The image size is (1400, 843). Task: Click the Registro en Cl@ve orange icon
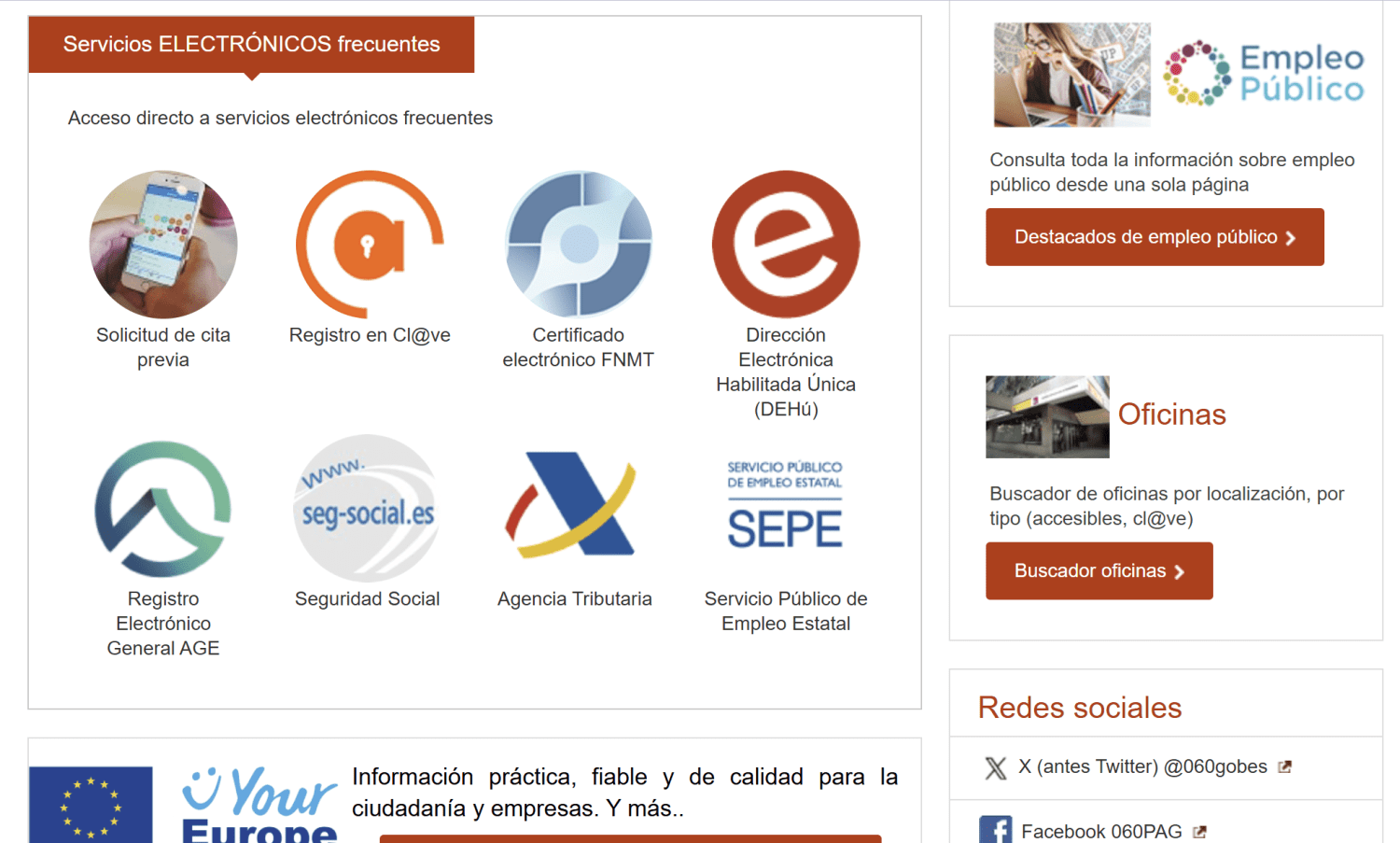pyautogui.click(x=370, y=244)
